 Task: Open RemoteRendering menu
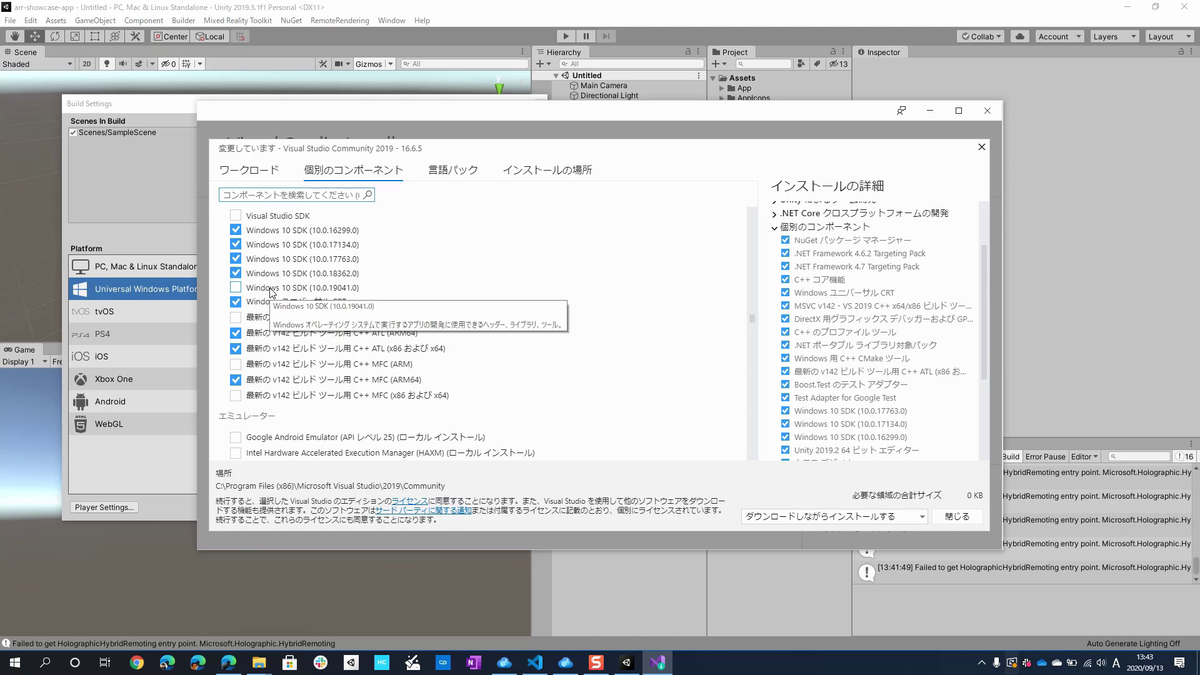[339, 20]
